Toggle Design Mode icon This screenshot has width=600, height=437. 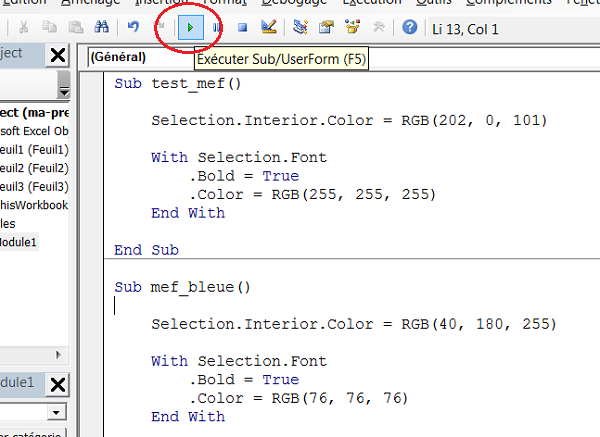269,27
